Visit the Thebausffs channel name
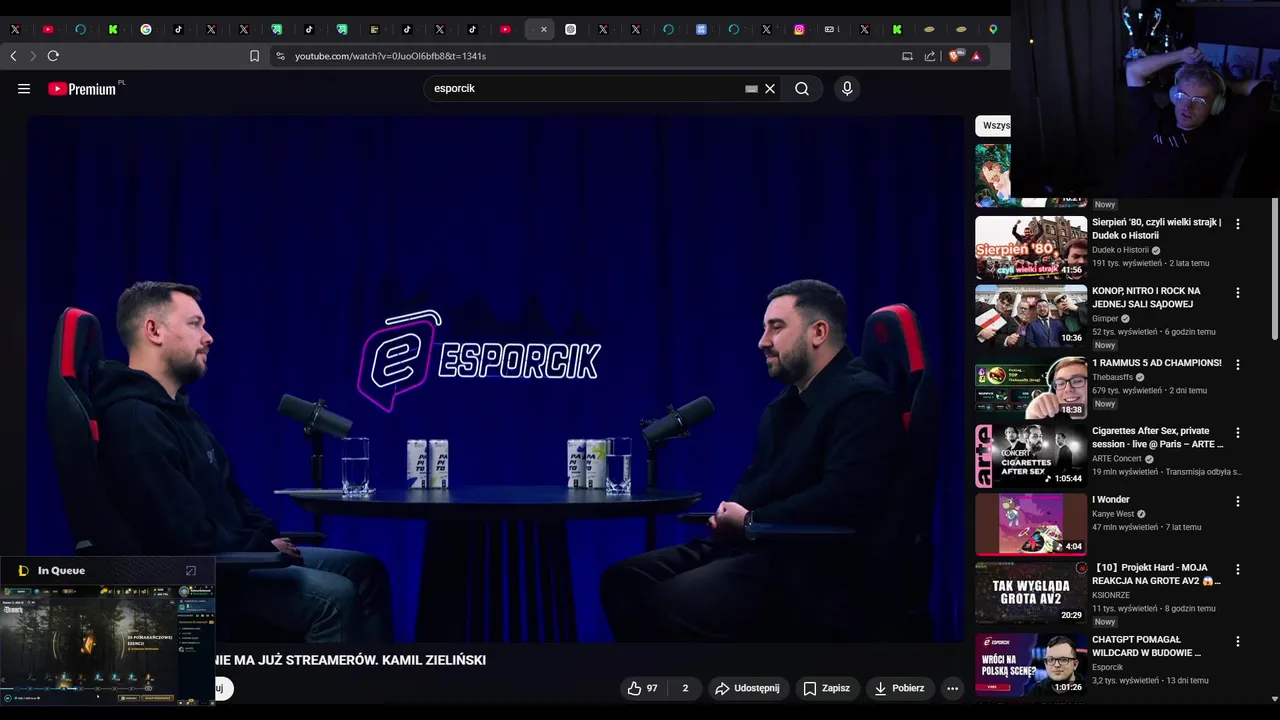Viewport: 1280px width, 720px height. (x=1112, y=377)
